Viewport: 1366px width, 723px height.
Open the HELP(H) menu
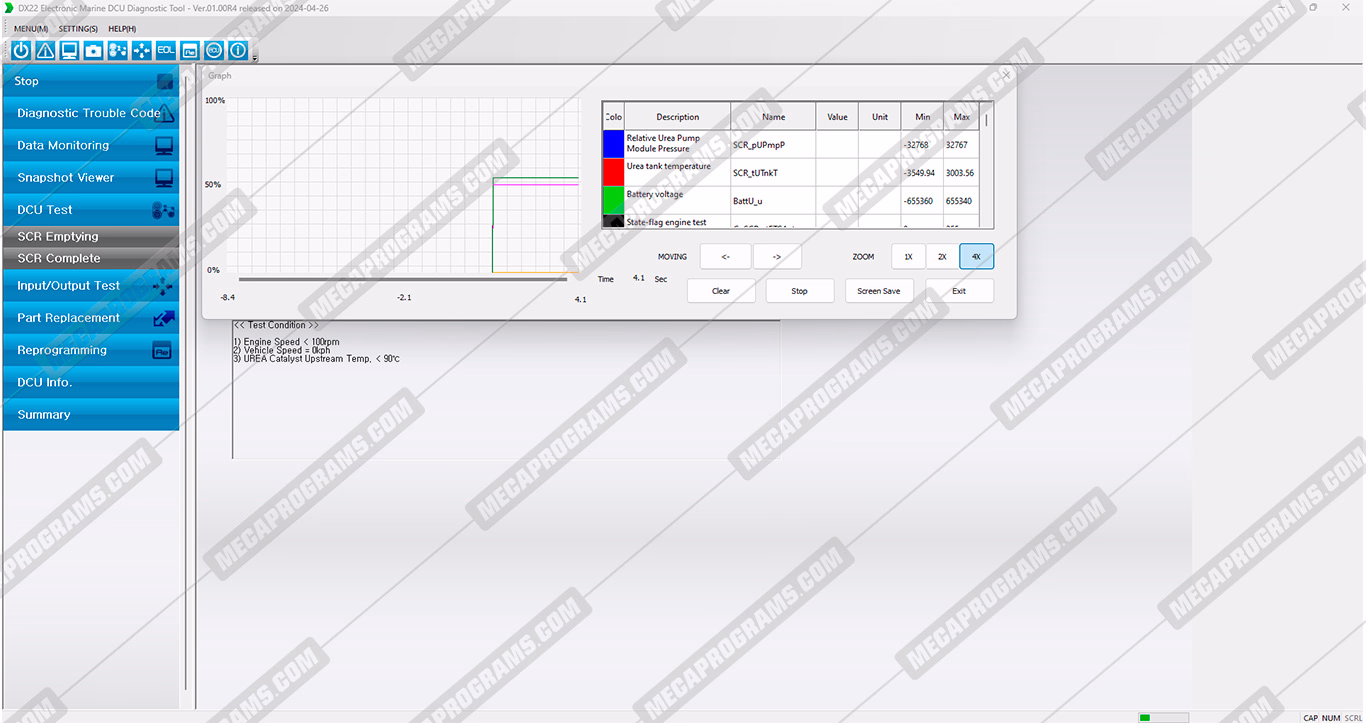tap(122, 29)
